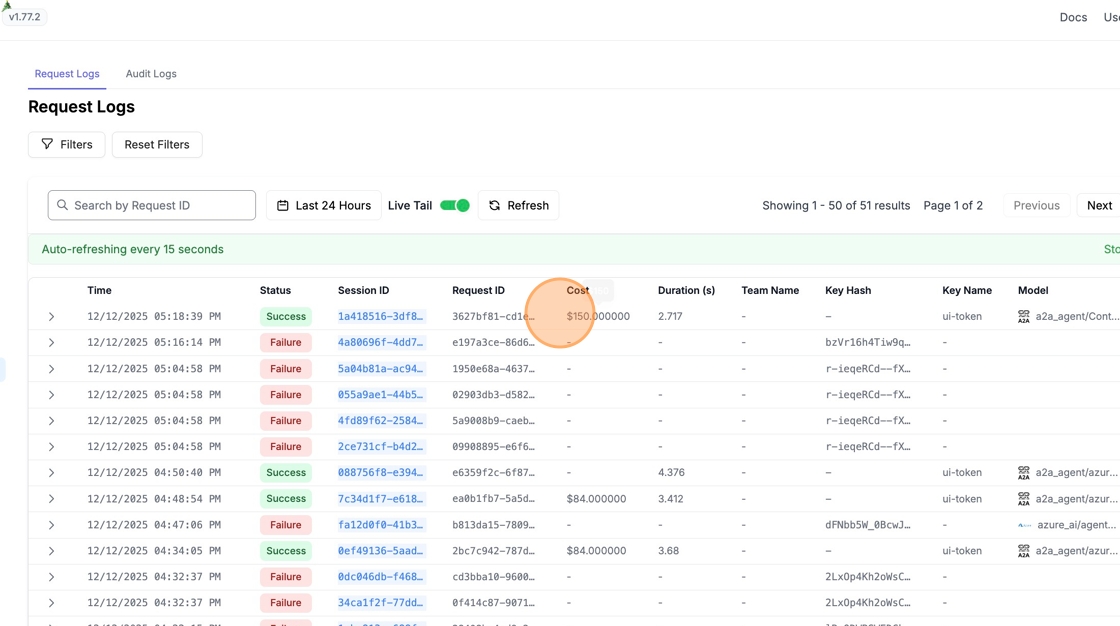
Task: Open session link 0ef49136-5aad
Action: (x=381, y=551)
